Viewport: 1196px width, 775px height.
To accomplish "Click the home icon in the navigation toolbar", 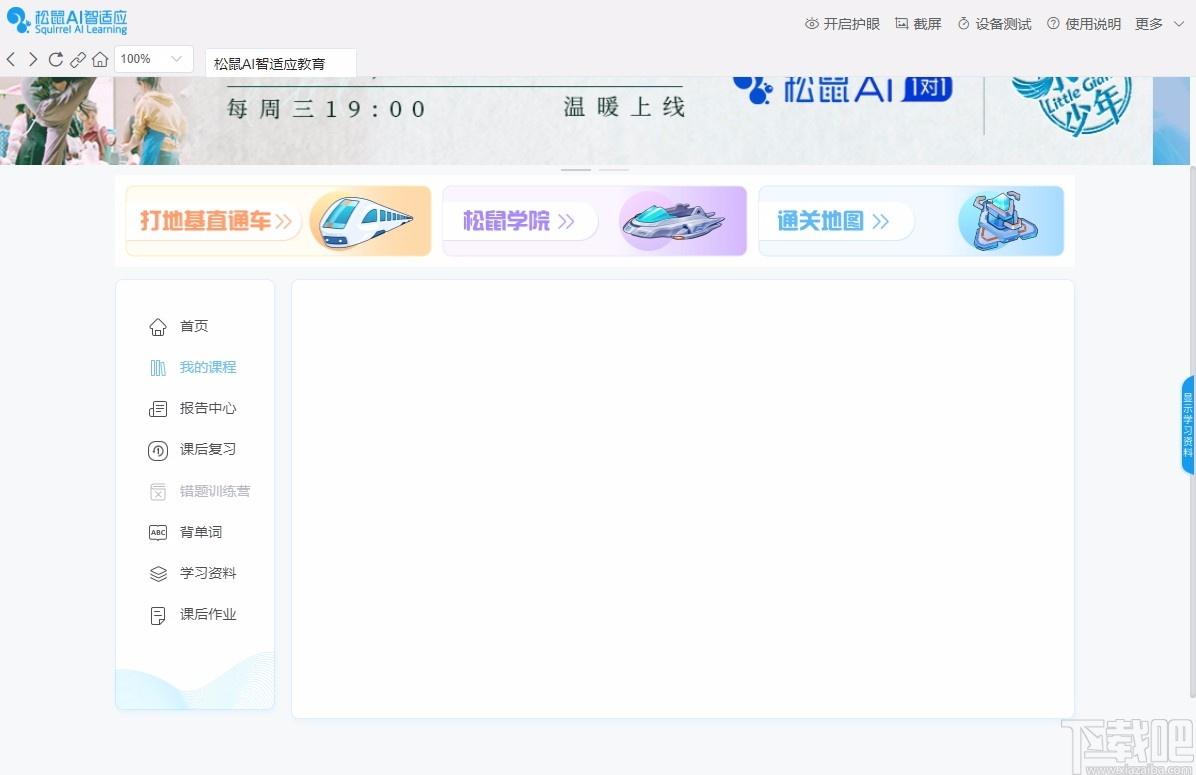I will point(100,59).
